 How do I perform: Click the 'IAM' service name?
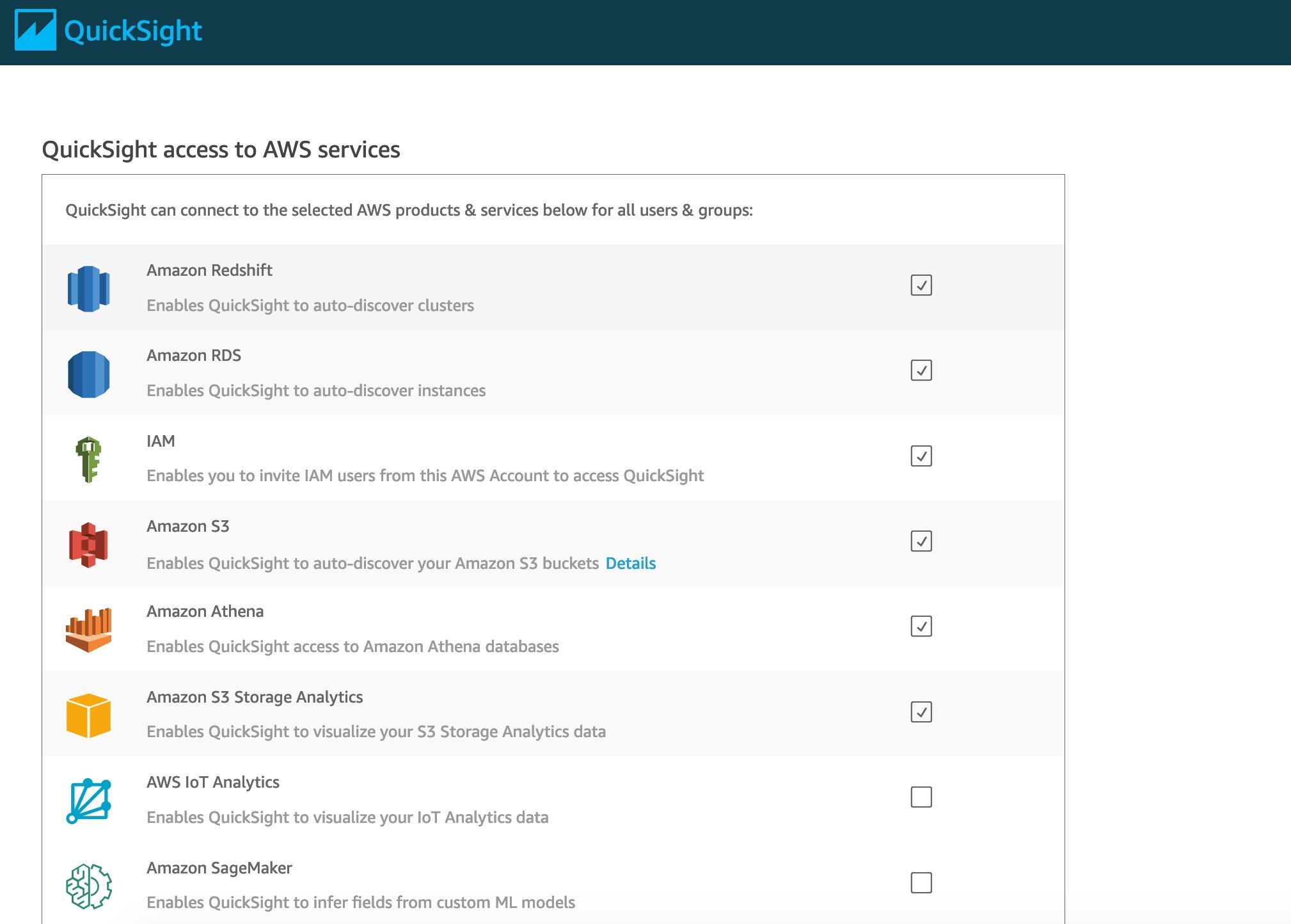[161, 441]
